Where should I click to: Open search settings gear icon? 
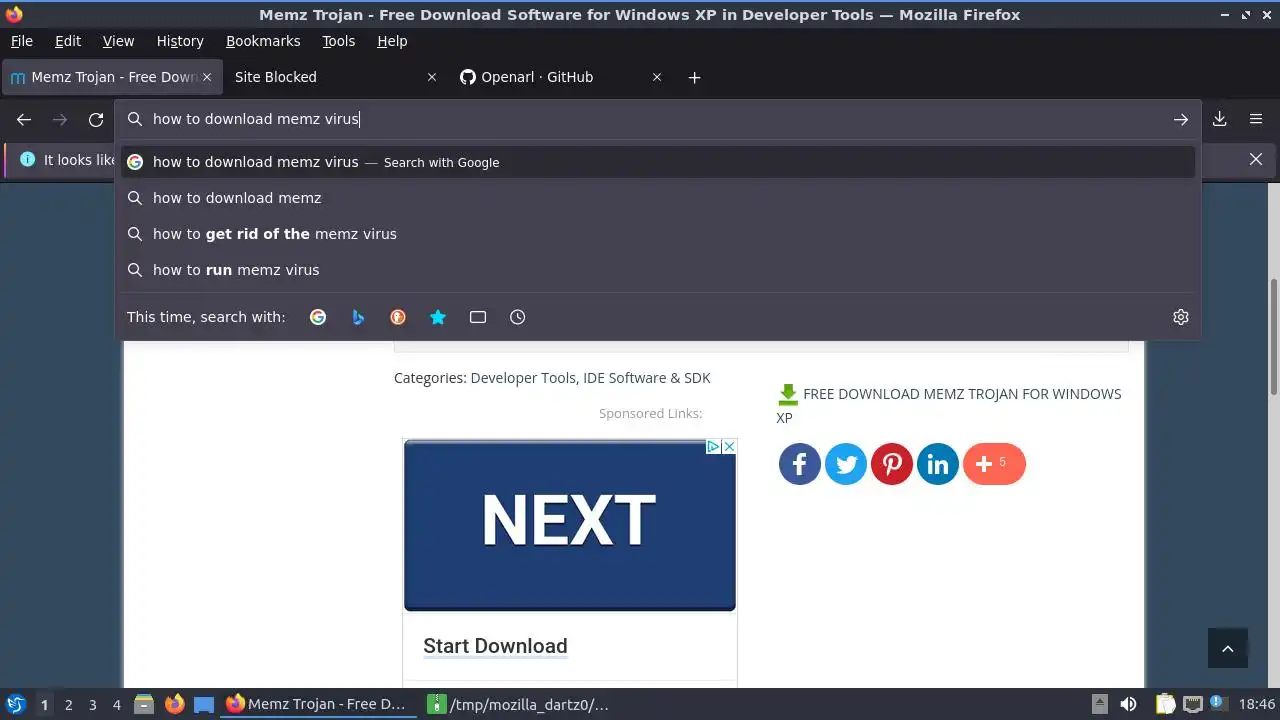click(x=1181, y=317)
